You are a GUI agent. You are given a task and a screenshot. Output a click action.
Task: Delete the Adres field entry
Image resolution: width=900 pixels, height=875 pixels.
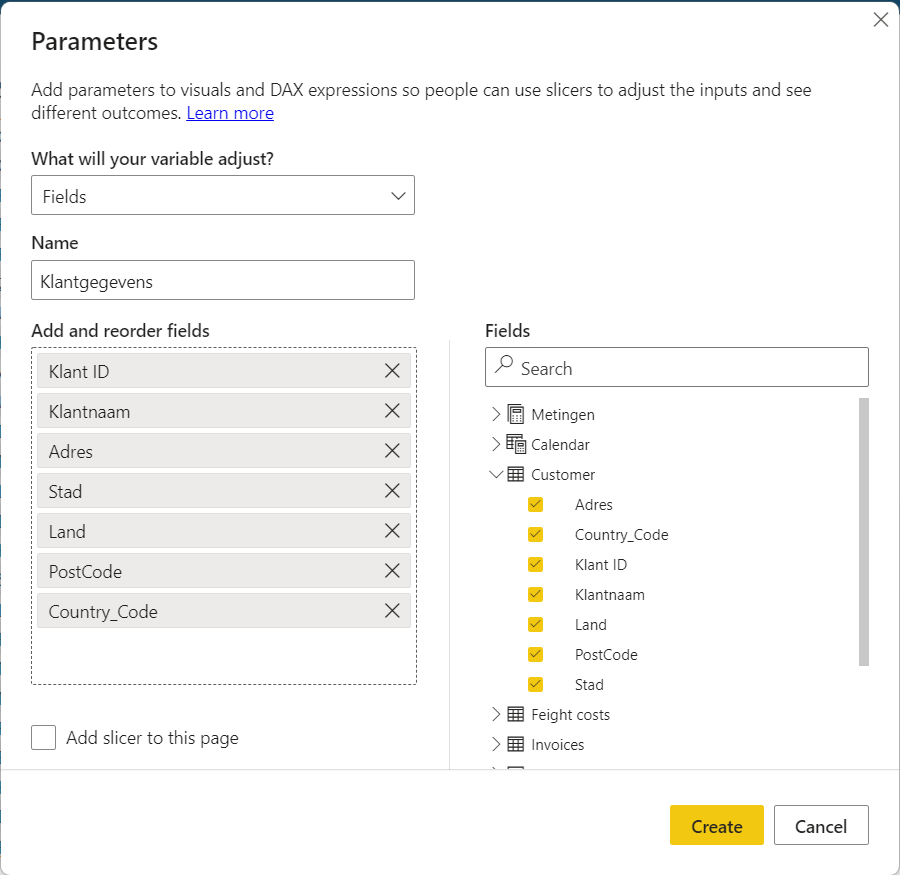[x=392, y=451]
